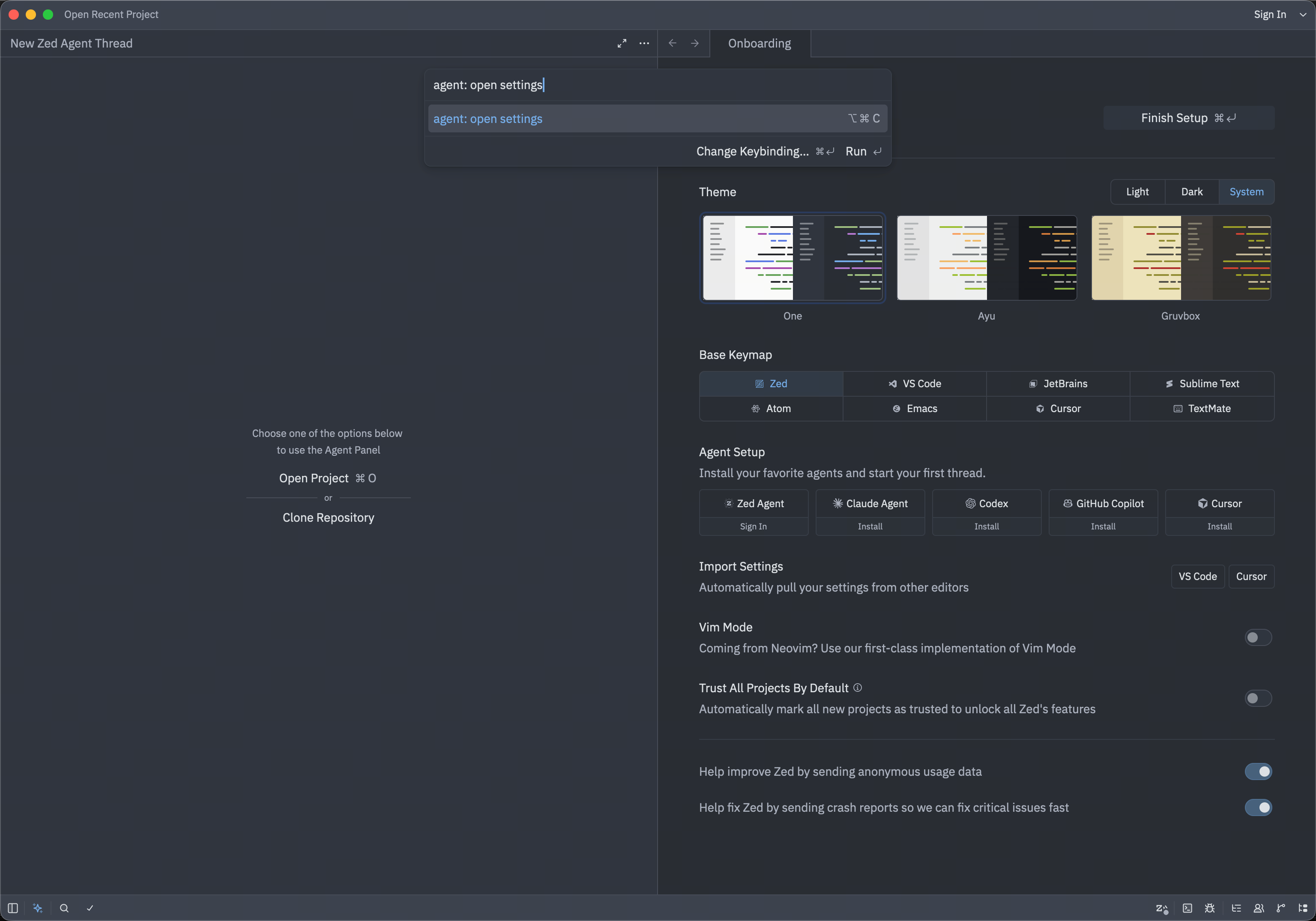
Task: Sign In under Zed Agent
Action: click(x=754, y=526)
